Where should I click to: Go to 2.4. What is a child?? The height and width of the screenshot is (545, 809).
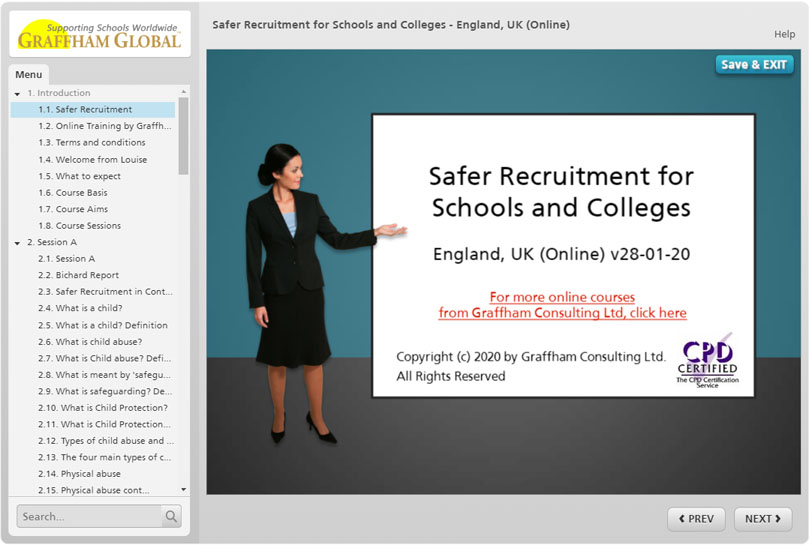click(80, 308)
